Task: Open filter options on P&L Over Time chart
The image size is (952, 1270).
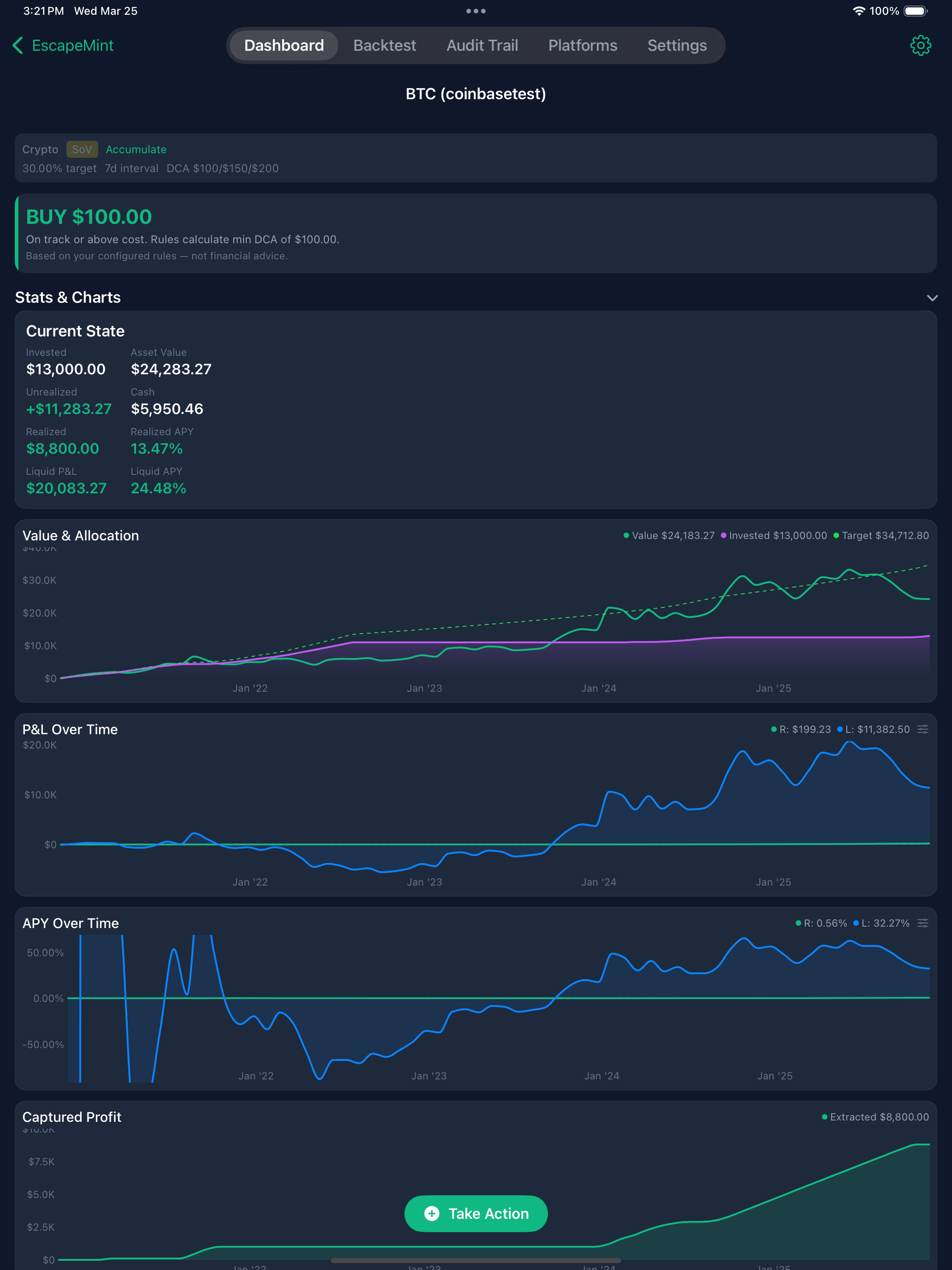Action: click(923, 729)
